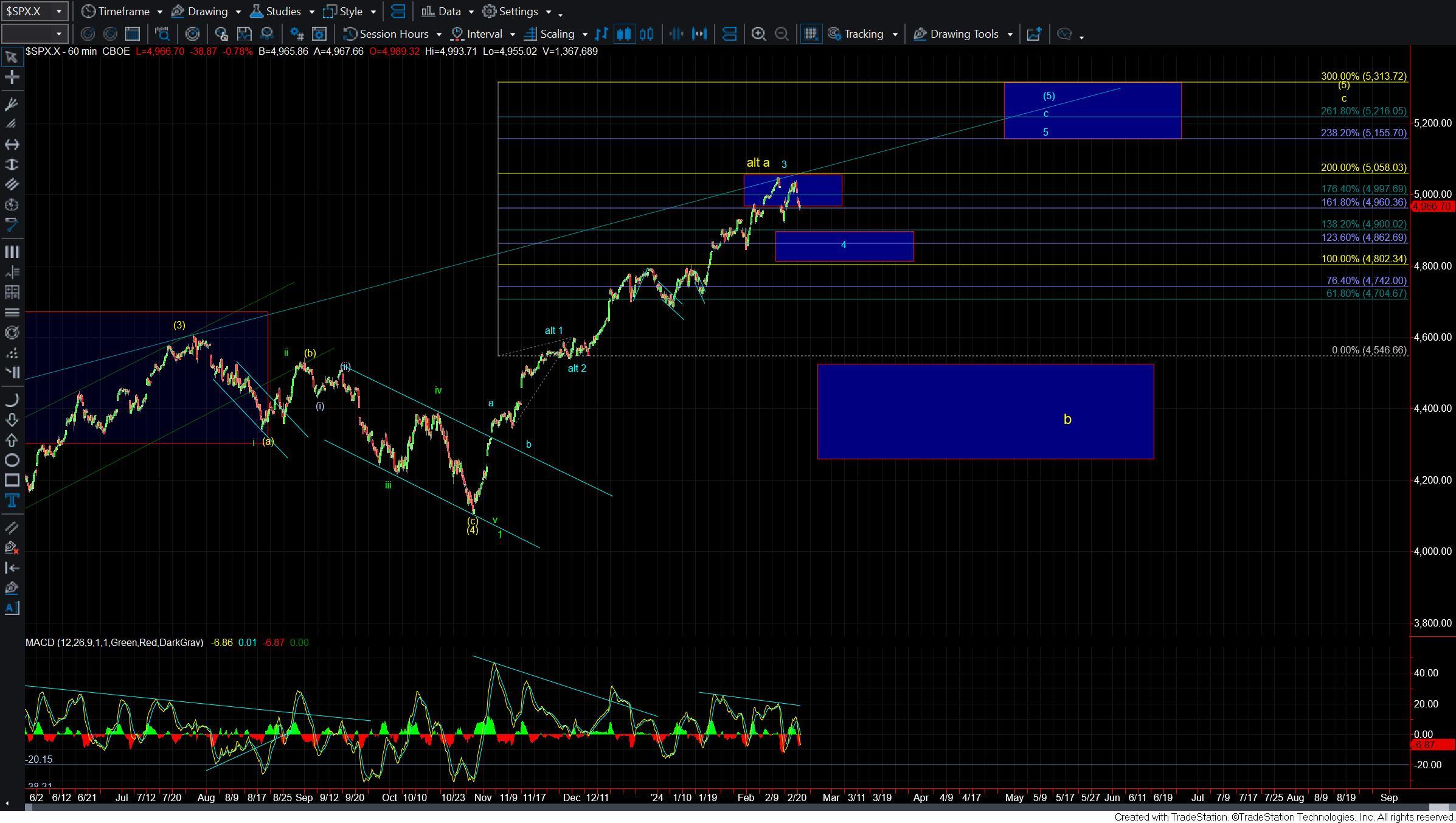Click the Interval button
Viewport: 1456px width, 823px height.
click(x=477, y=34)
